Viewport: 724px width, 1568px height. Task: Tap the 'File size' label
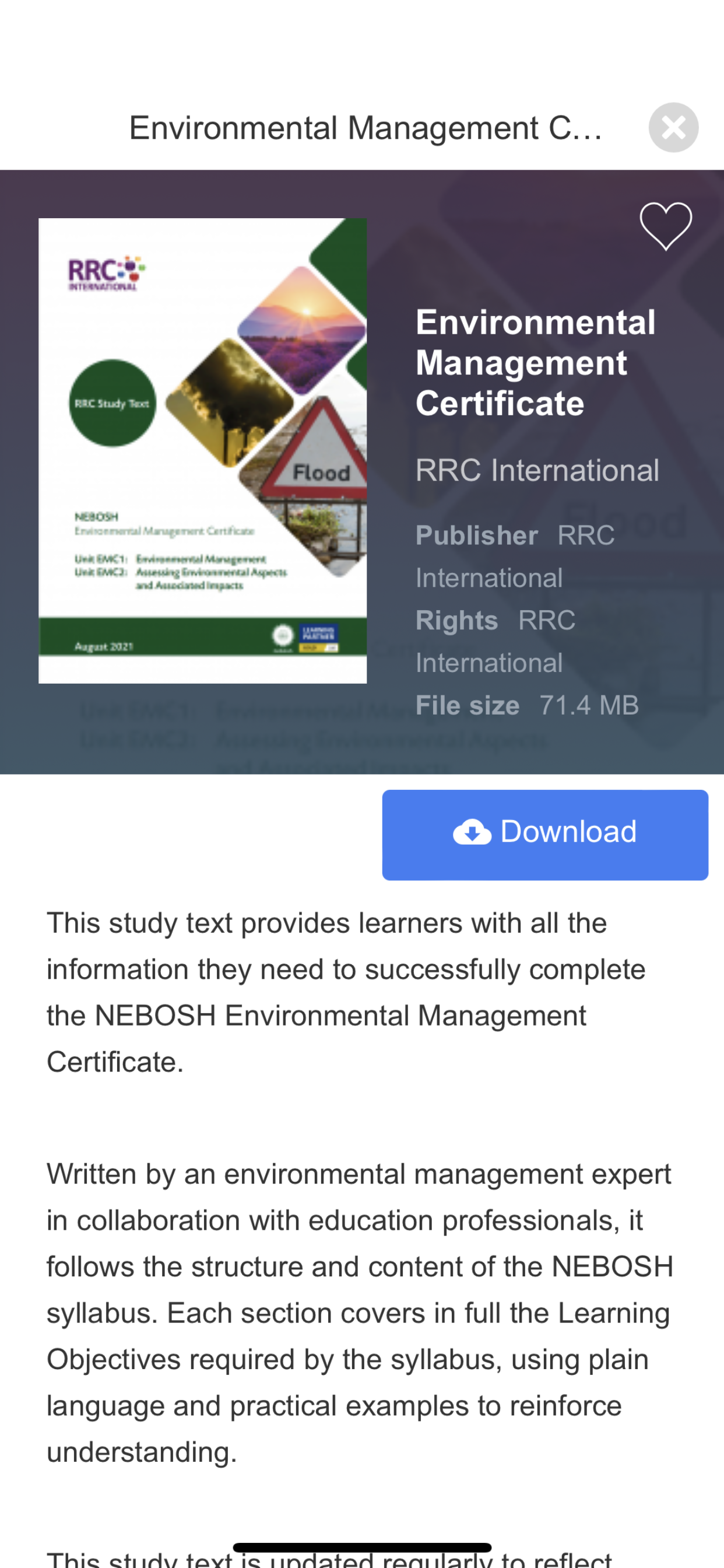tap(468, 705)
